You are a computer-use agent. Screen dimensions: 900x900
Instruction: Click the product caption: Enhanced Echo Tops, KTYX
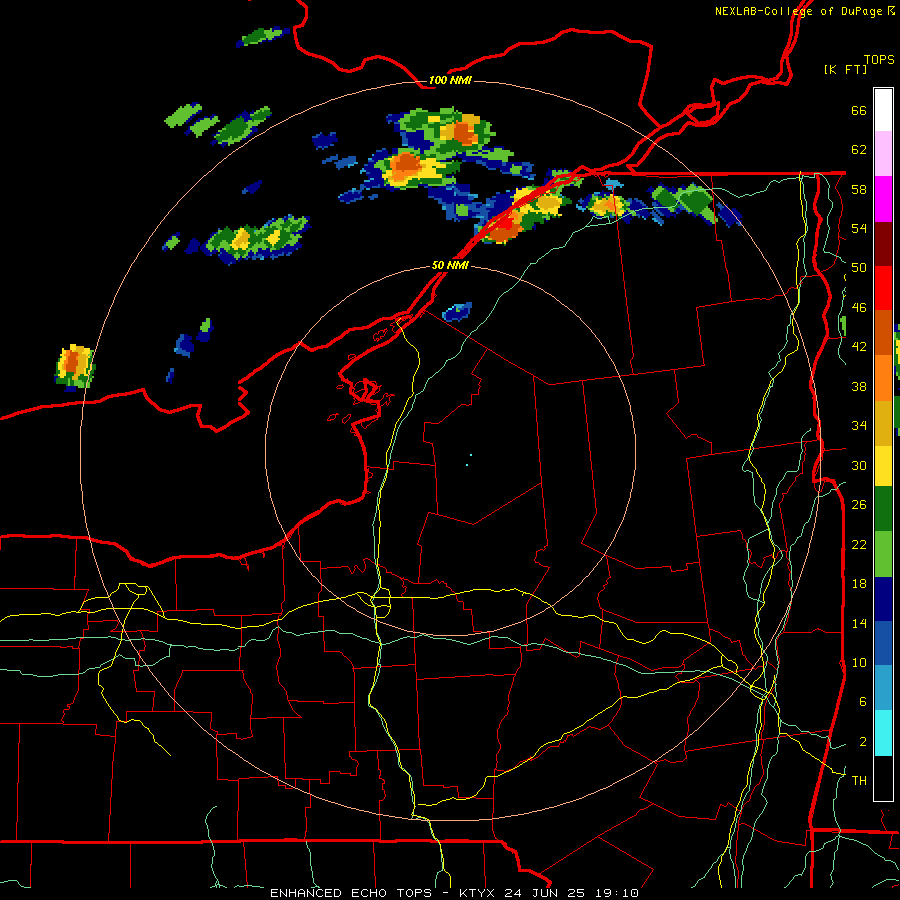(454, 893)
